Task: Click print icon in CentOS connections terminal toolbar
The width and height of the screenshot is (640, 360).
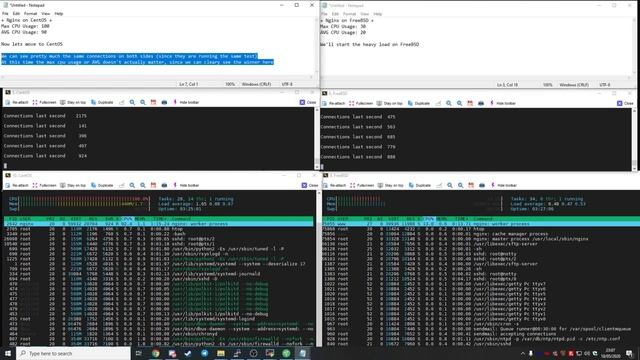Action: (x=164, y=102)
